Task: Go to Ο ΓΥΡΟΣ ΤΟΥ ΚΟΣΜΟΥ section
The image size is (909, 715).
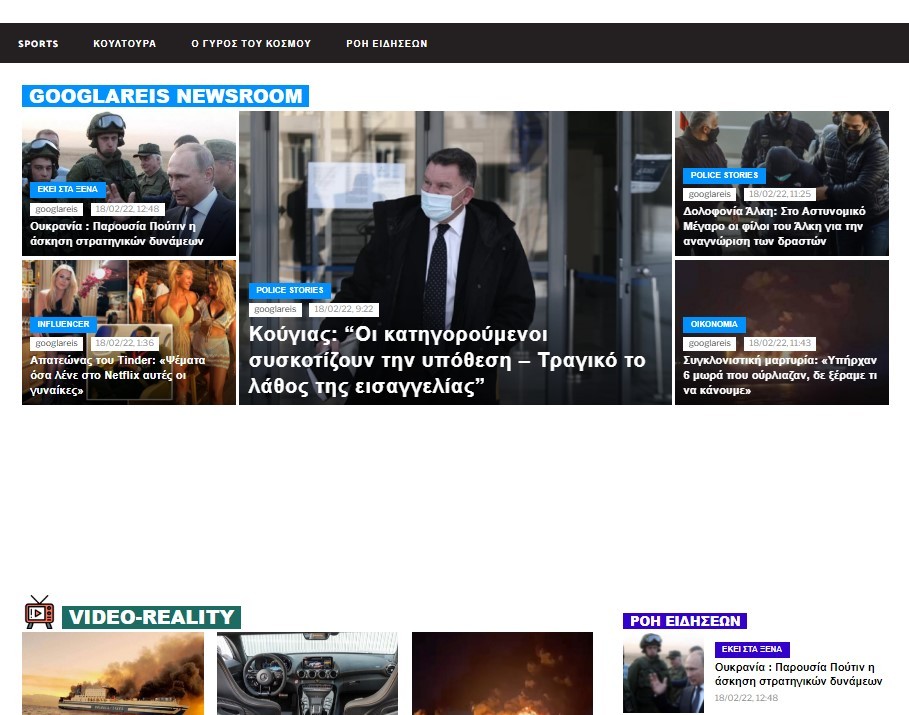Action: (251, 44)
